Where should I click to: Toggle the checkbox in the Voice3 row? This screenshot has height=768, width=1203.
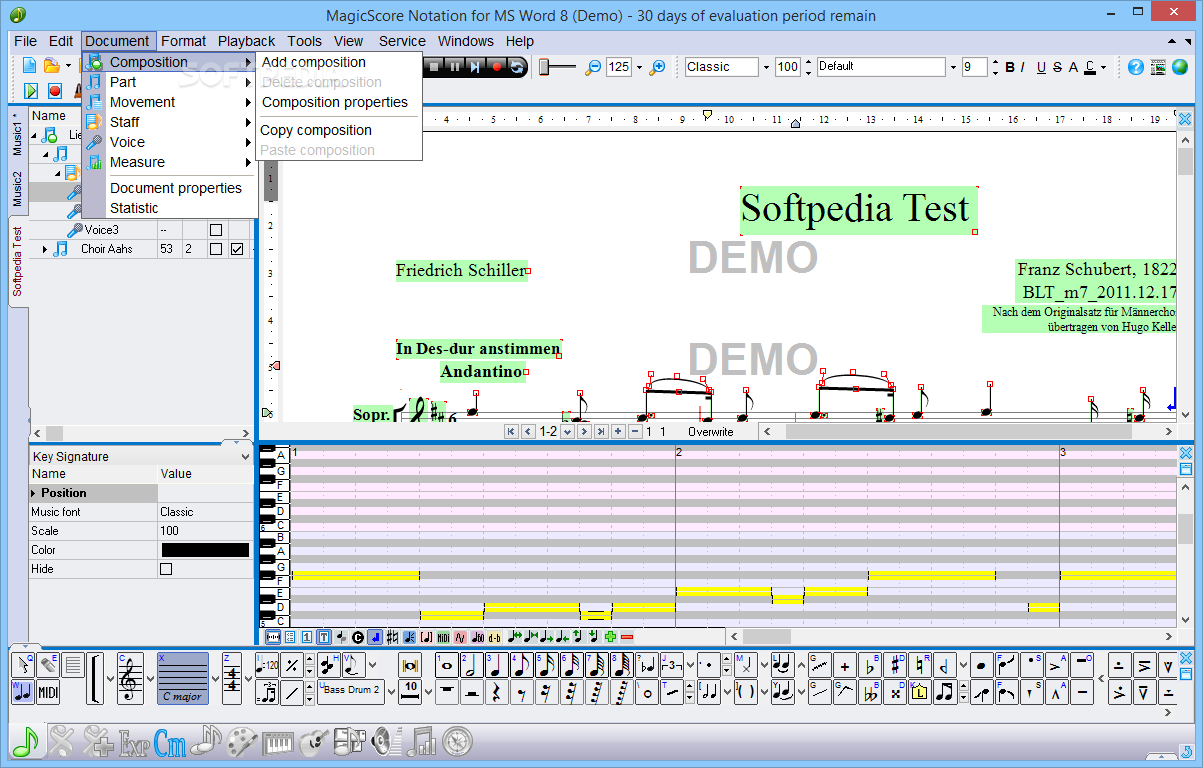215,230
